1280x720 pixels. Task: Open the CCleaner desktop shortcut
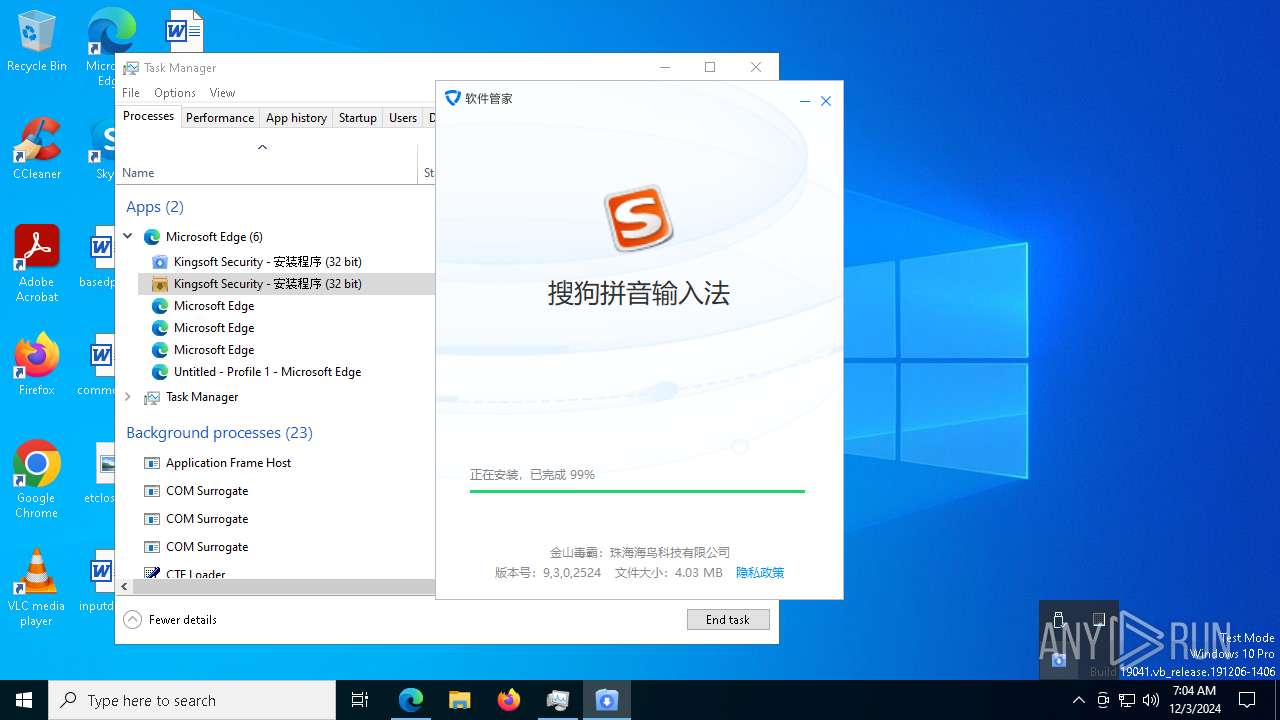[x=37, y=150]
